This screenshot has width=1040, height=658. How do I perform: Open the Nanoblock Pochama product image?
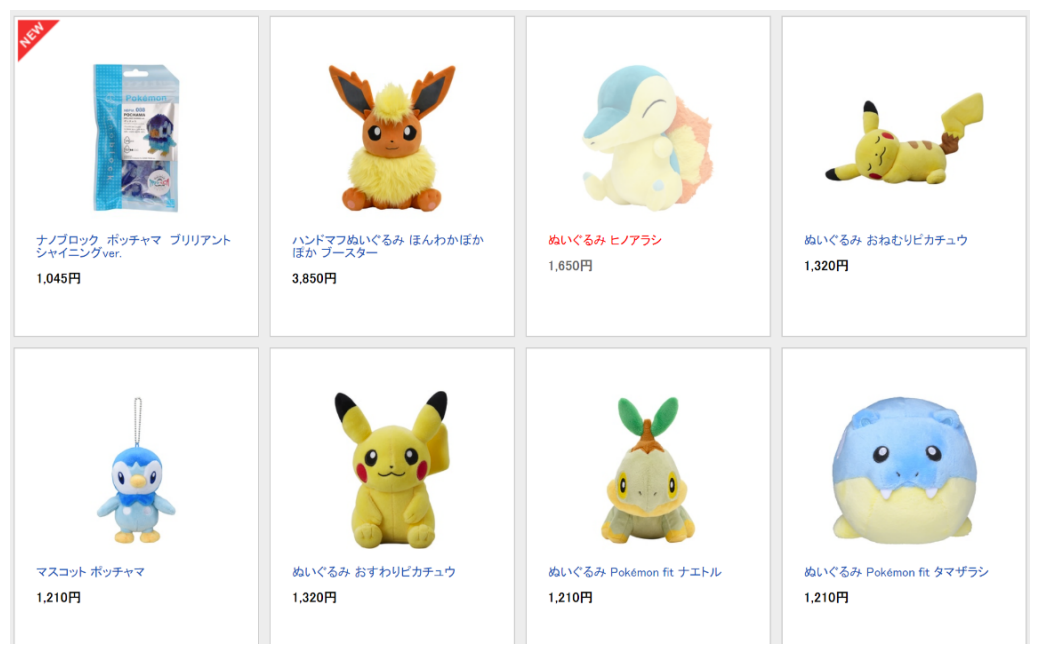click(136, 137)
